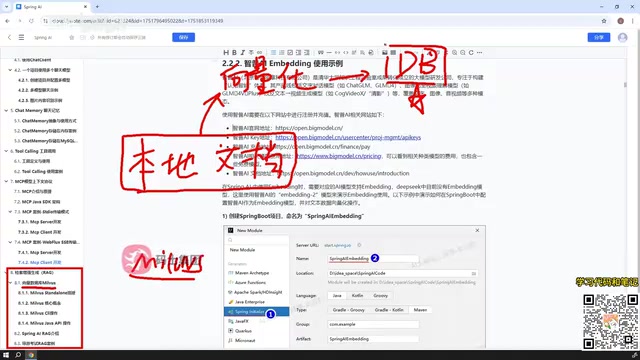Viewport: 640px width, 360px height.
Task: Collapse section 7.4 MCP WebFlux in outline
Action: [10, 242]
